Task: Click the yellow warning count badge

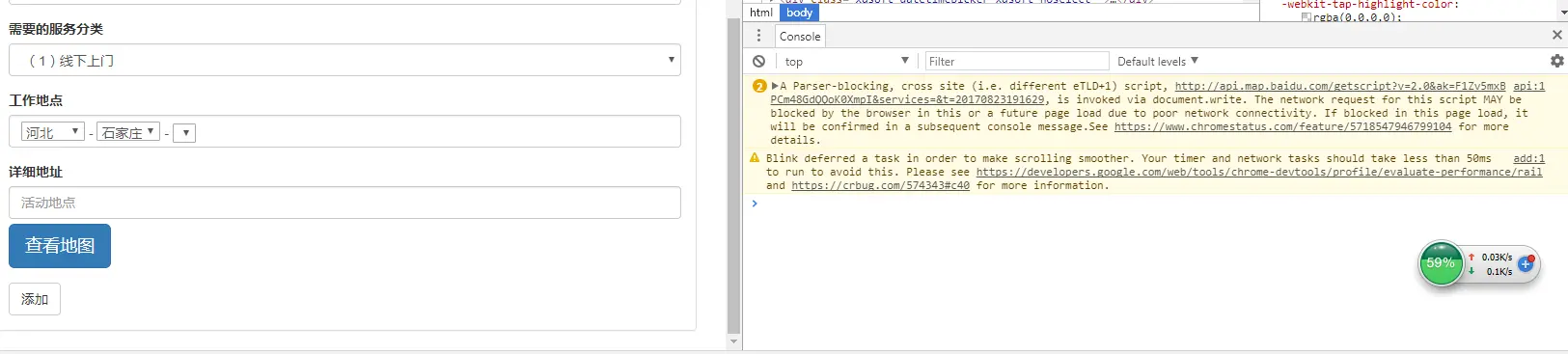Action: tap(759, 86)
